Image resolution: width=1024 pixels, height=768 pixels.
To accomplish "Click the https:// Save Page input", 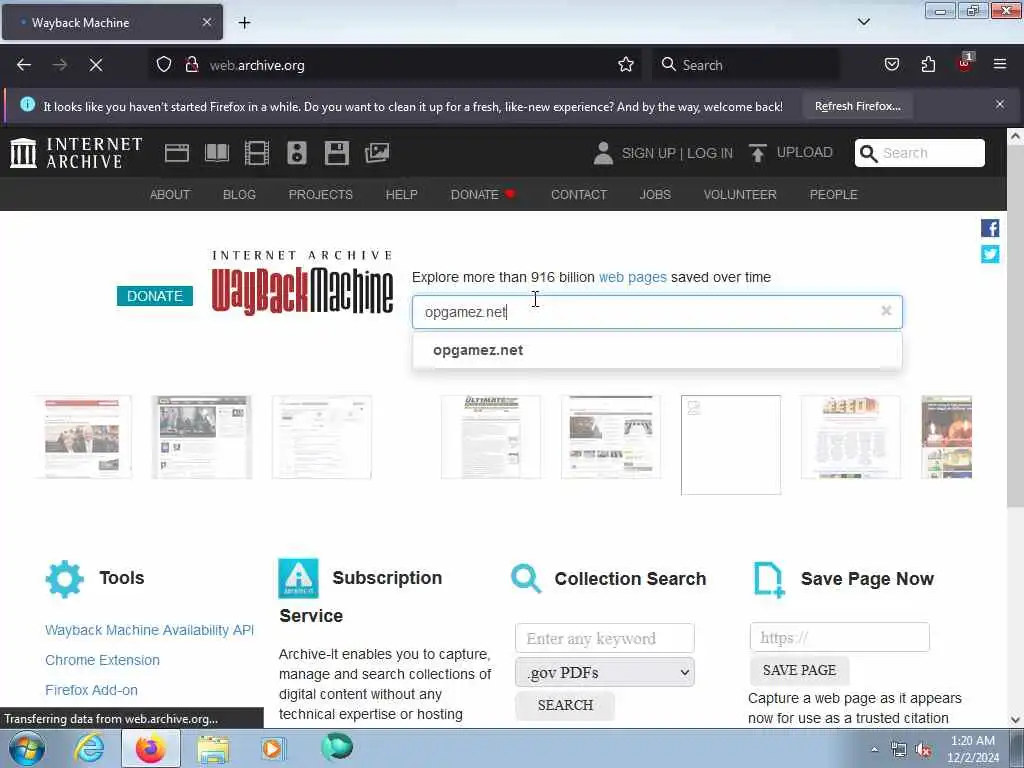I will tap(840, 637).
